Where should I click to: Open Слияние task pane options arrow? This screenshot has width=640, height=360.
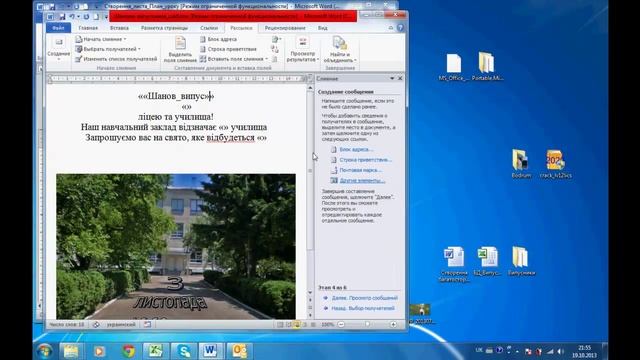click(392, 78)
